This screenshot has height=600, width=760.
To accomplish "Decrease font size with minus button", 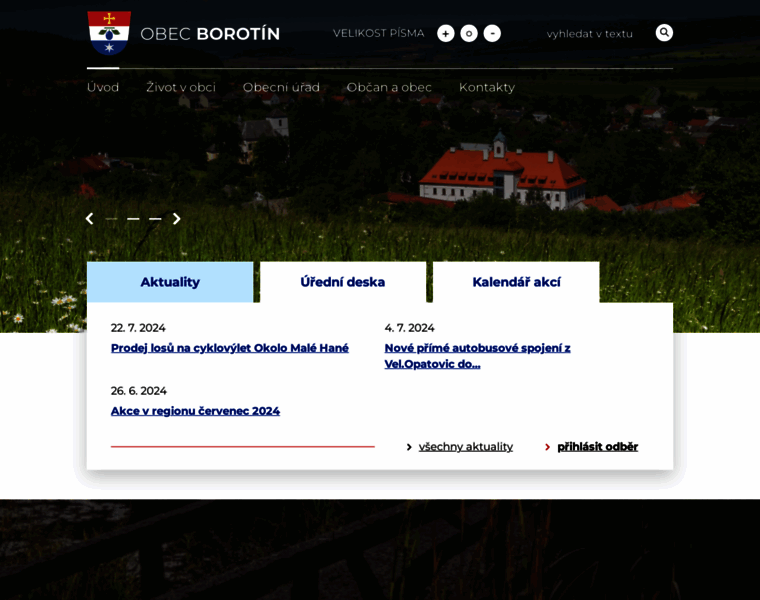I will 492,33.
